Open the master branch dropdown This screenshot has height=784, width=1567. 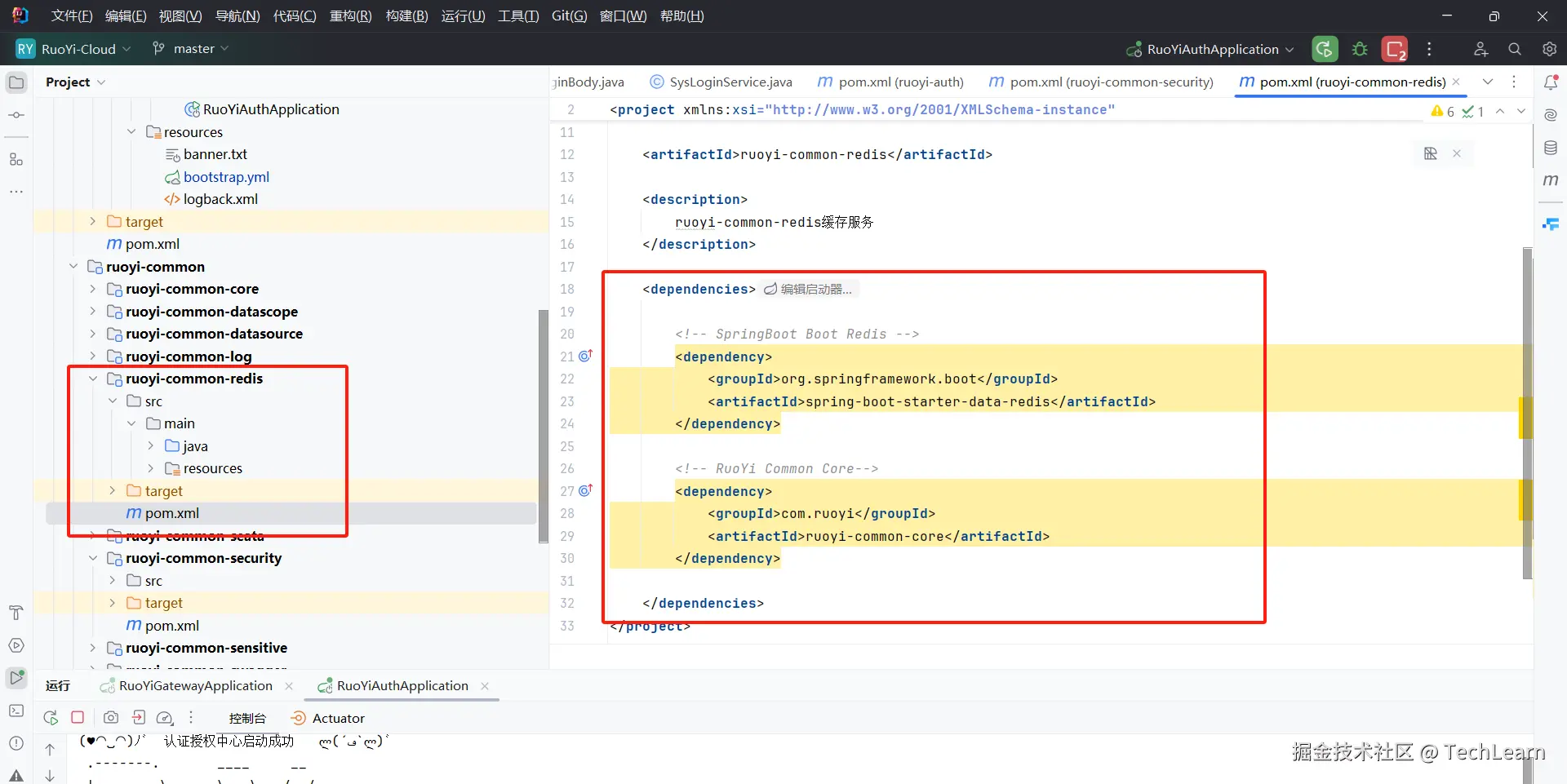tap(191, 49)
